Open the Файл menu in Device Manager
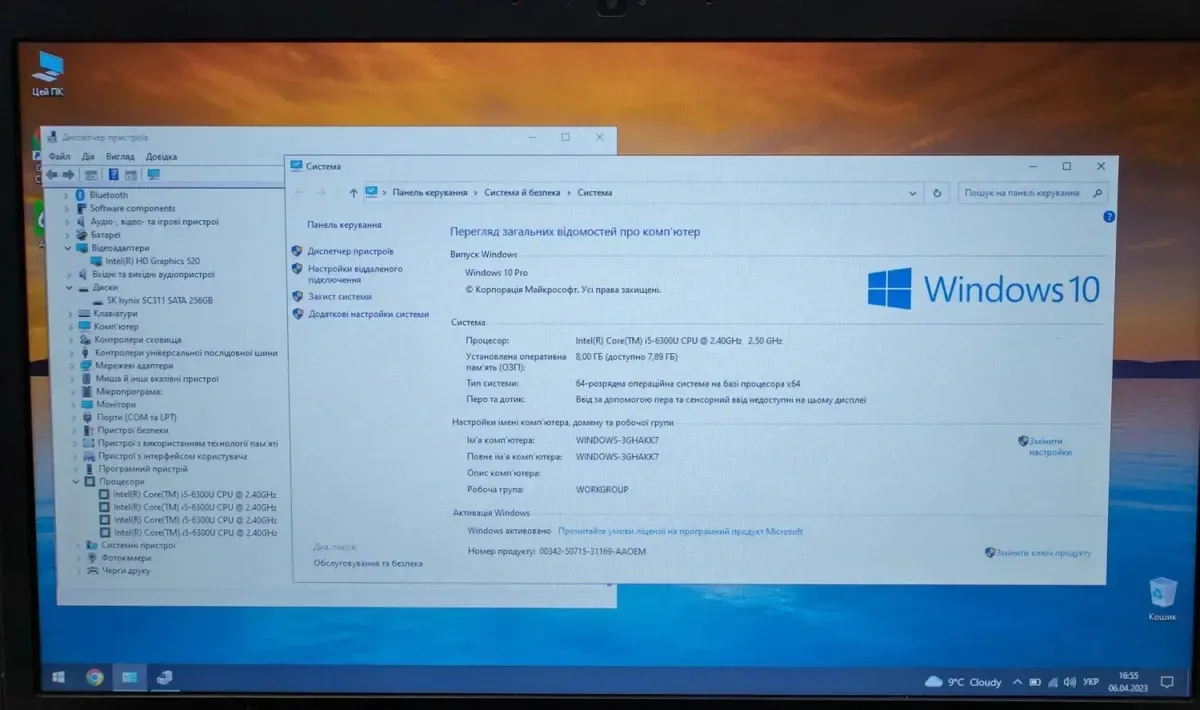1200x710 pixels. (59, 157)
